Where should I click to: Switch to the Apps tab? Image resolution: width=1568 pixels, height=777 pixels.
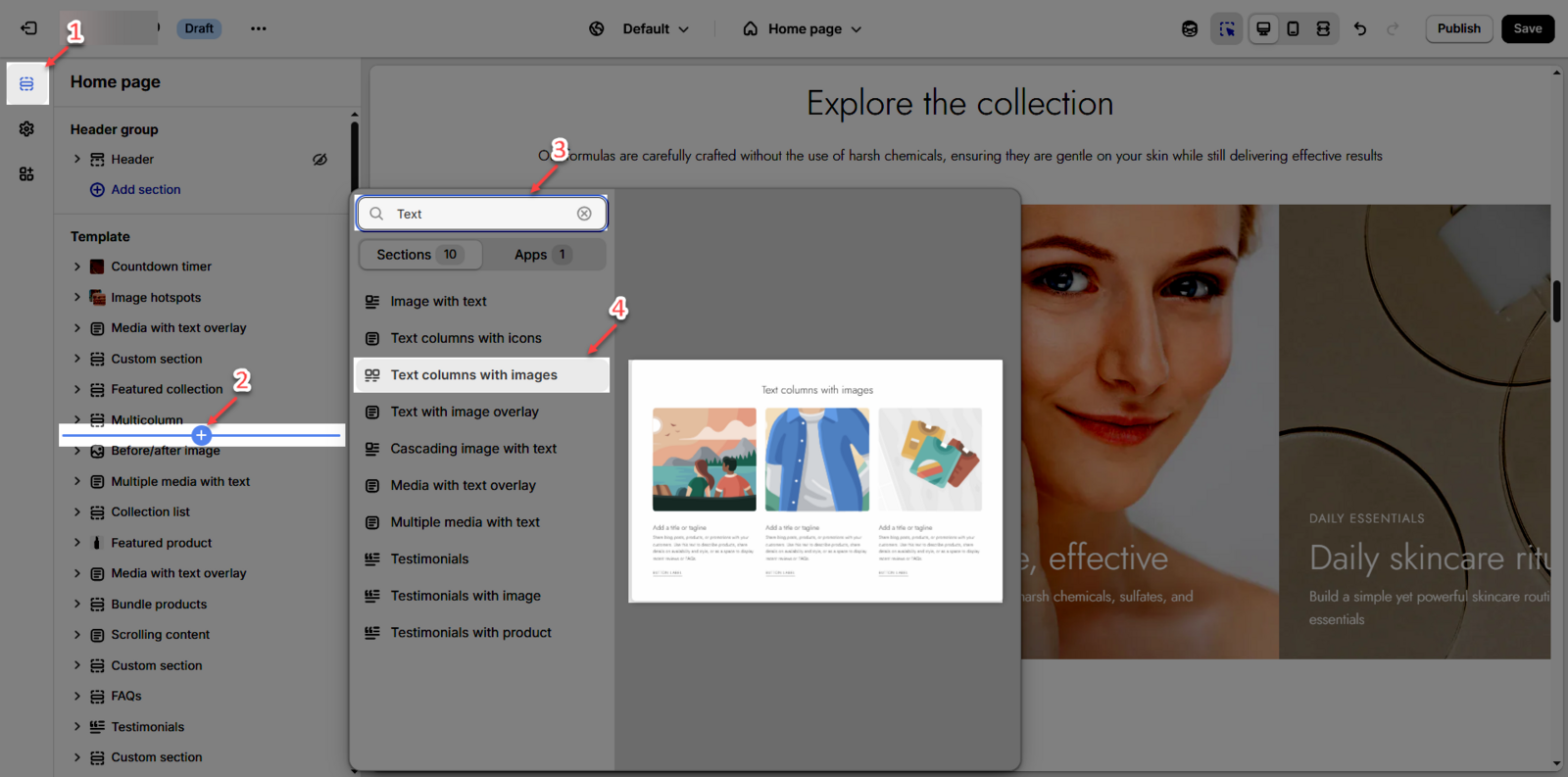[542, 255]
